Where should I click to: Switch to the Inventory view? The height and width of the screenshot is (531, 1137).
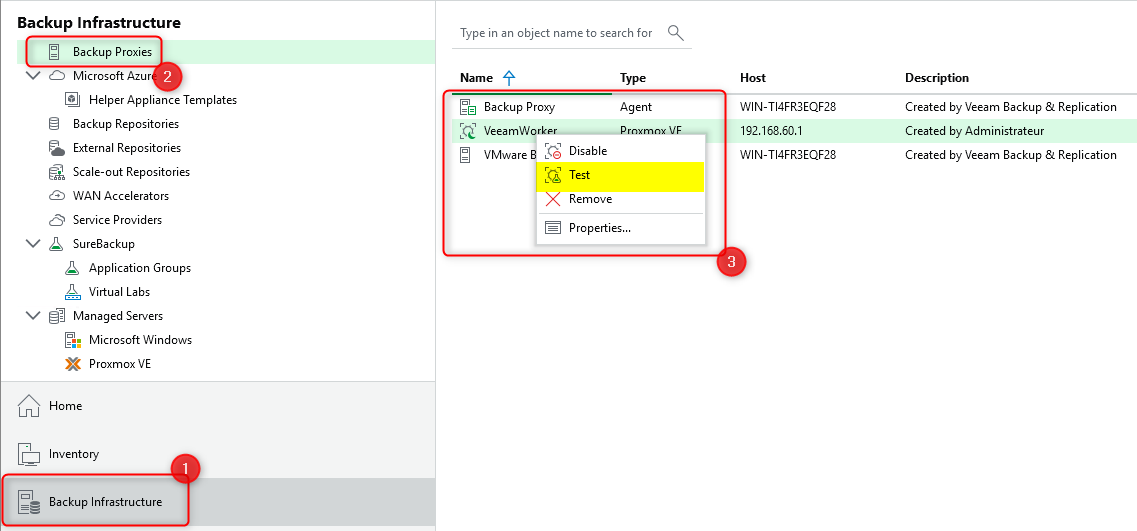click(x=218, y=454)
